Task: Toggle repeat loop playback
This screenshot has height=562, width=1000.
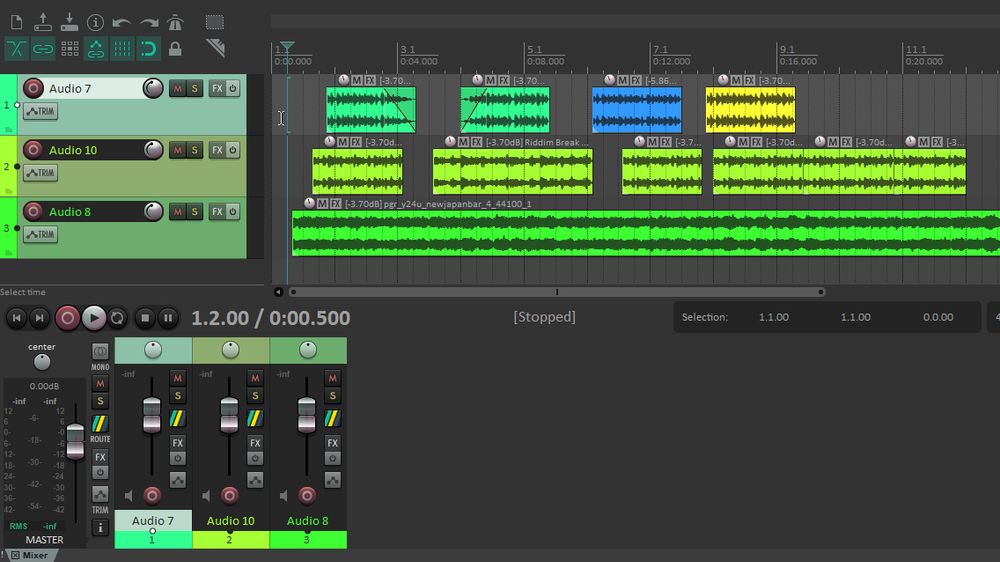Action: click(x=117, y=318)
